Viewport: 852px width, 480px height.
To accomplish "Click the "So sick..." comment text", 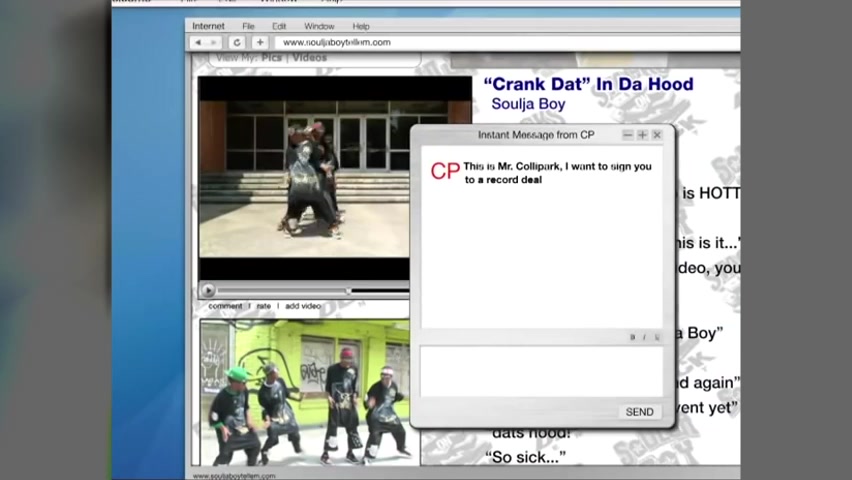I will point(525,457).
